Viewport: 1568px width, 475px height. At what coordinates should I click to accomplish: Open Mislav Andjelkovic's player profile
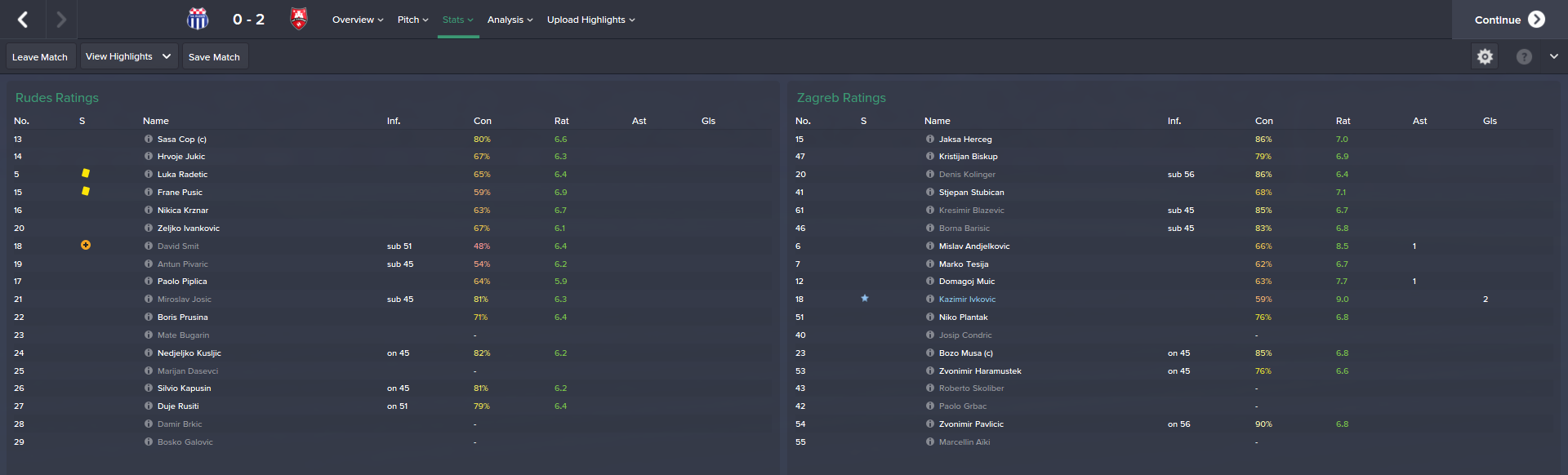(974, 246)
